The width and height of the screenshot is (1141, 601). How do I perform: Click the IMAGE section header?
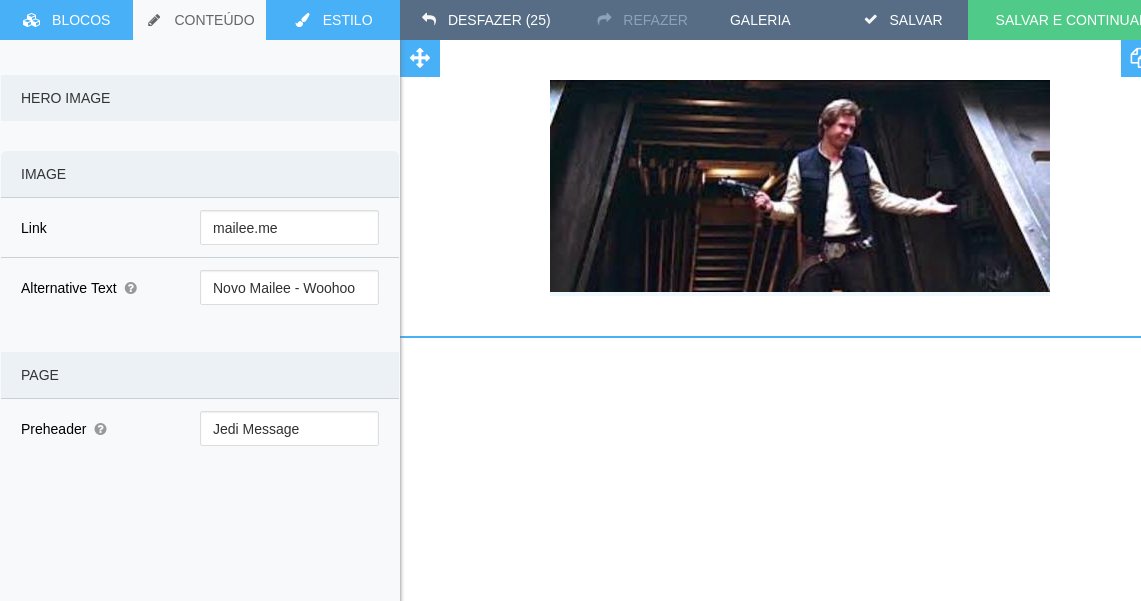(x=199, y=174)
